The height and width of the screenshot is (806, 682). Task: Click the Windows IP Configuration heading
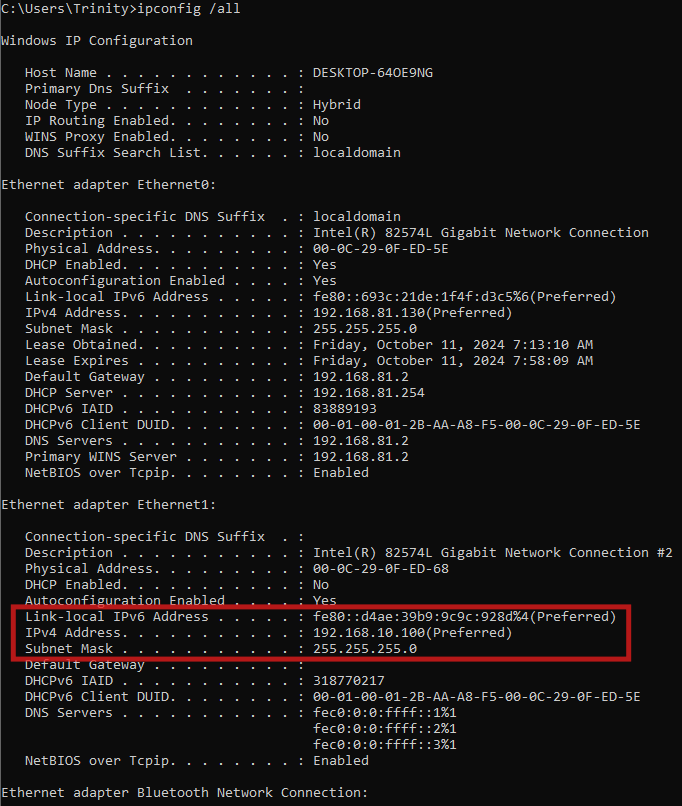(x=97, y=41)
